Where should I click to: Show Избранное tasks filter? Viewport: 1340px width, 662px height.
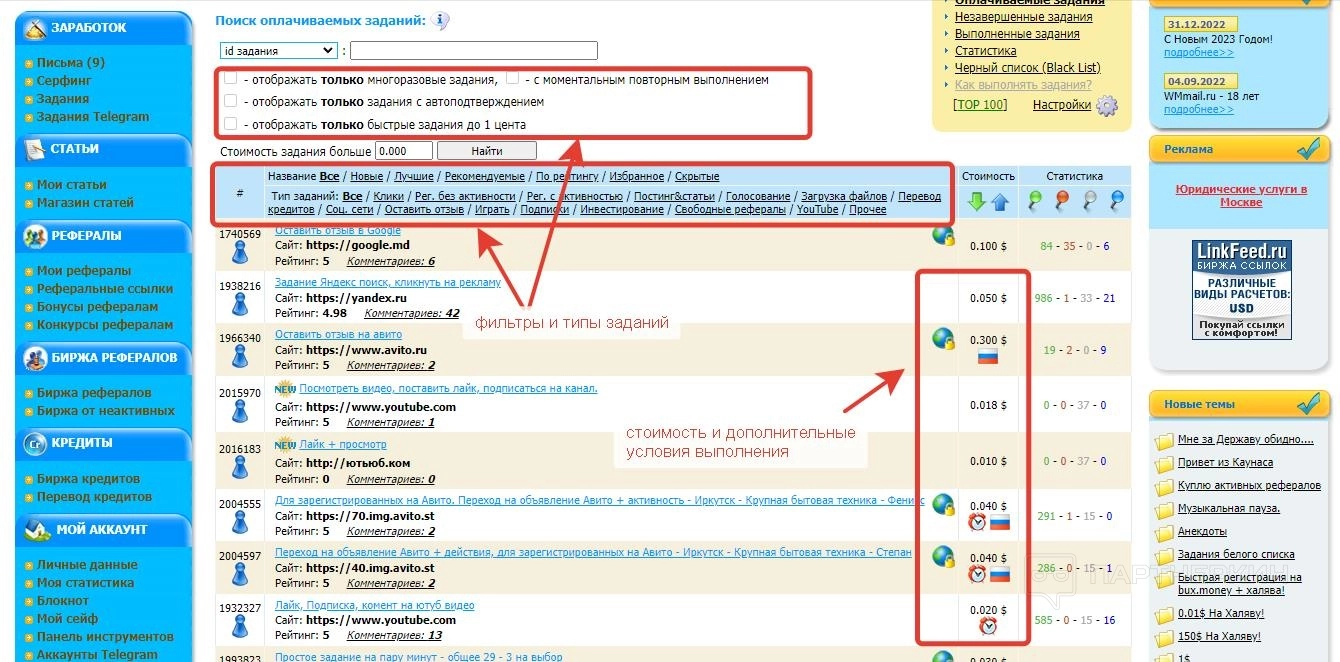pos(636,177)
